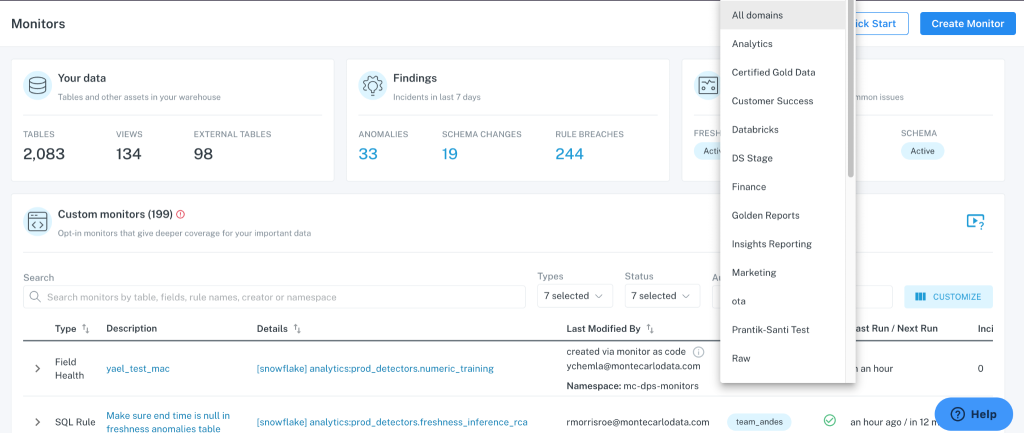Pick Golden Reports domain
Image resolution: width=1024 pixels, height=433 pixels.
[x=783, y=216]
